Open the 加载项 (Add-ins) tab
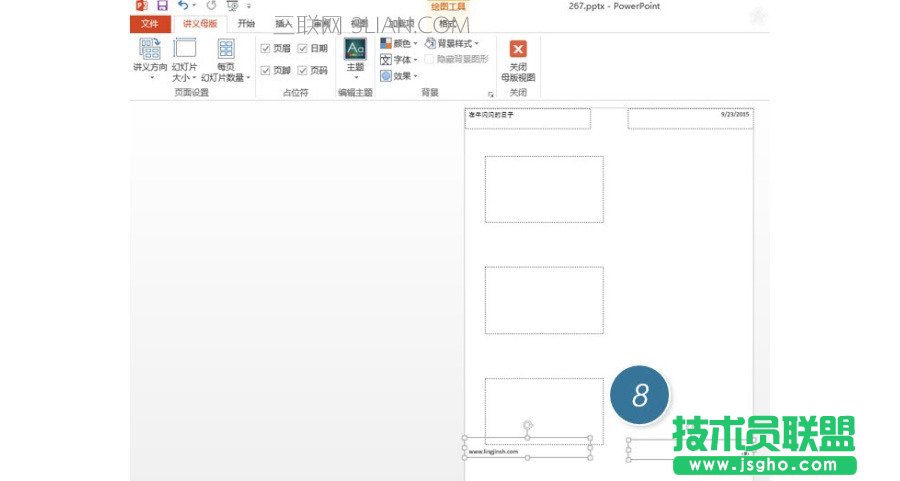The image size is (900, 481). pyautogui.click(x=401, y=24)
